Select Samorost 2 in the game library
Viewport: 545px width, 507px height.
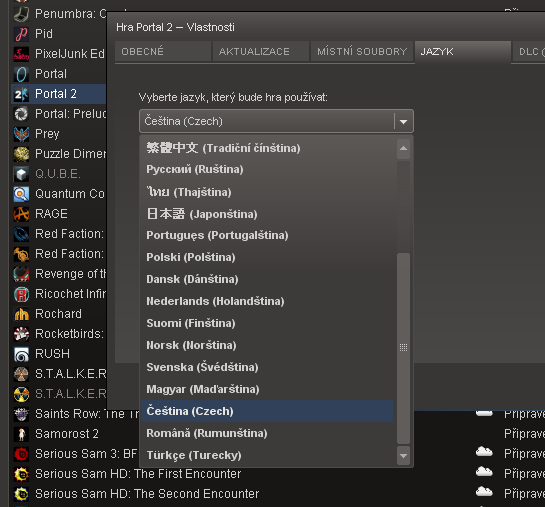(x=67, y=434)
